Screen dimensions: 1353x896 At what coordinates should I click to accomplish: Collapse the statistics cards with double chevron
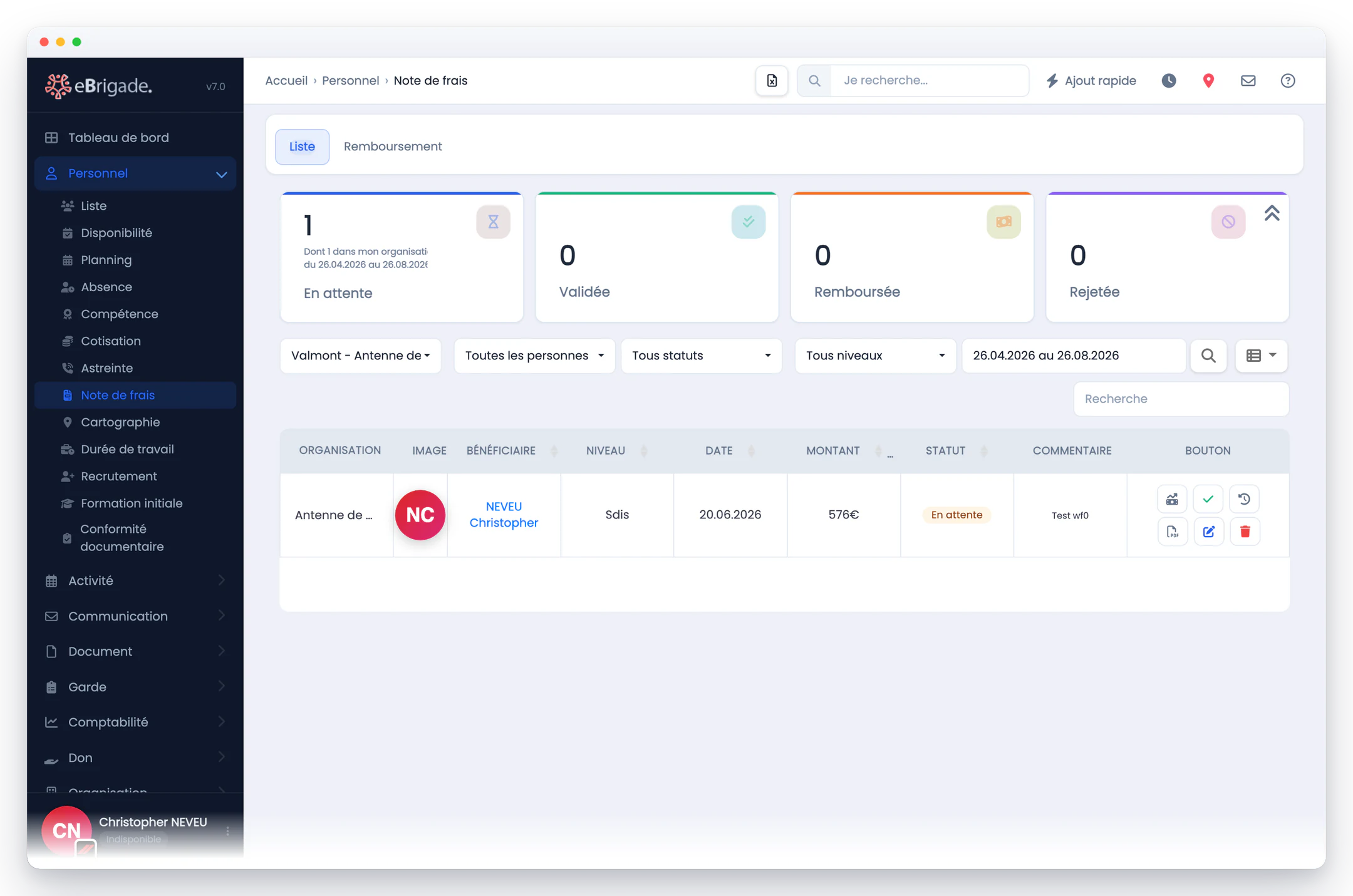1272,214
